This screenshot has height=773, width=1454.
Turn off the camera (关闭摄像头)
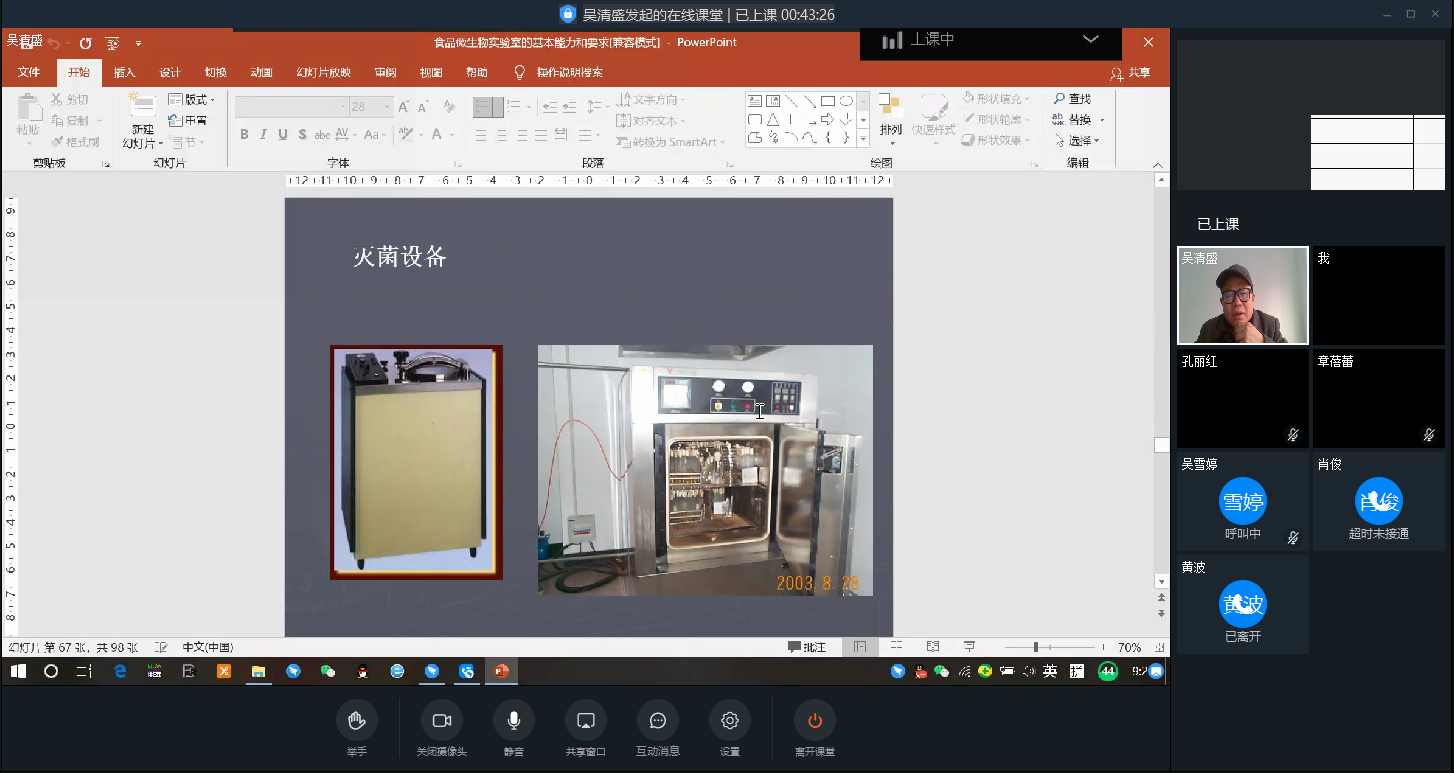[441, 721]
